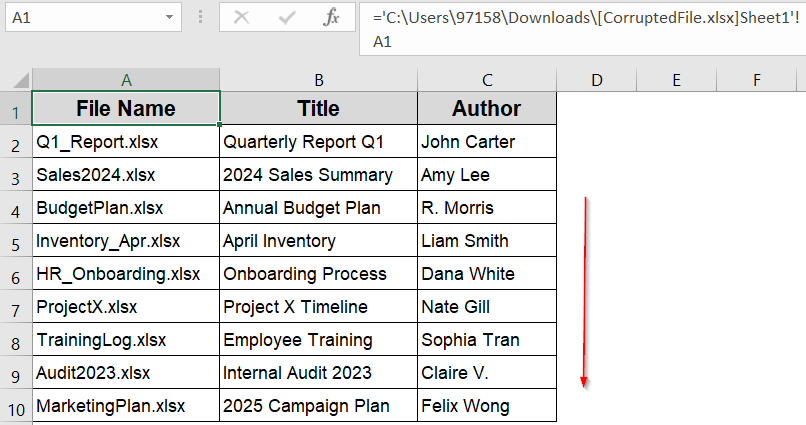This screenshot has width=806, height=425.
Task: Select row 6 header
Action: tap(16, 273)
